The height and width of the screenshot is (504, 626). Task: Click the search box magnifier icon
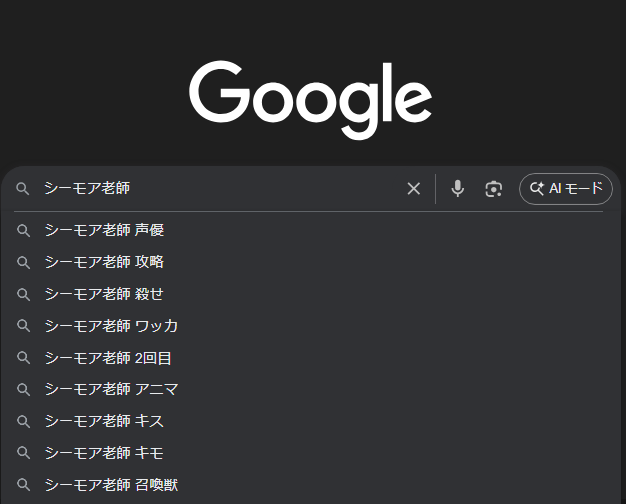point(23,189)
